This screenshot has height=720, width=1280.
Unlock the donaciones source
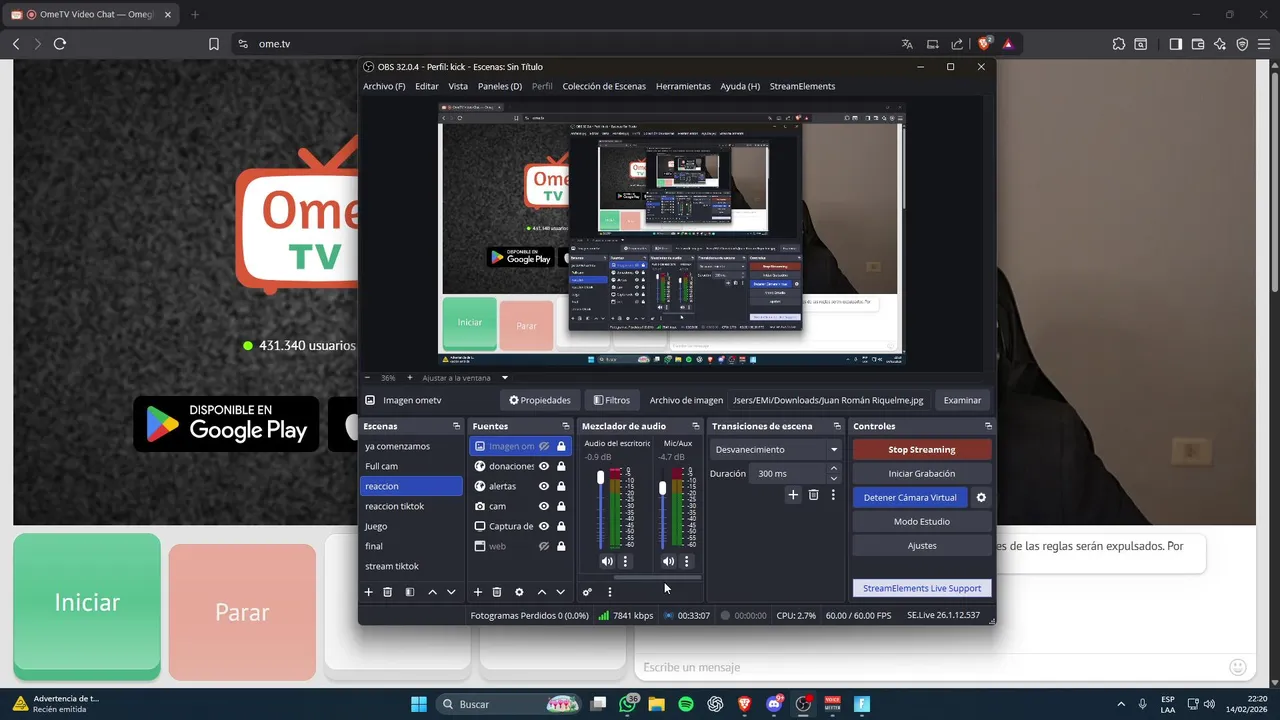click(561, 466)
